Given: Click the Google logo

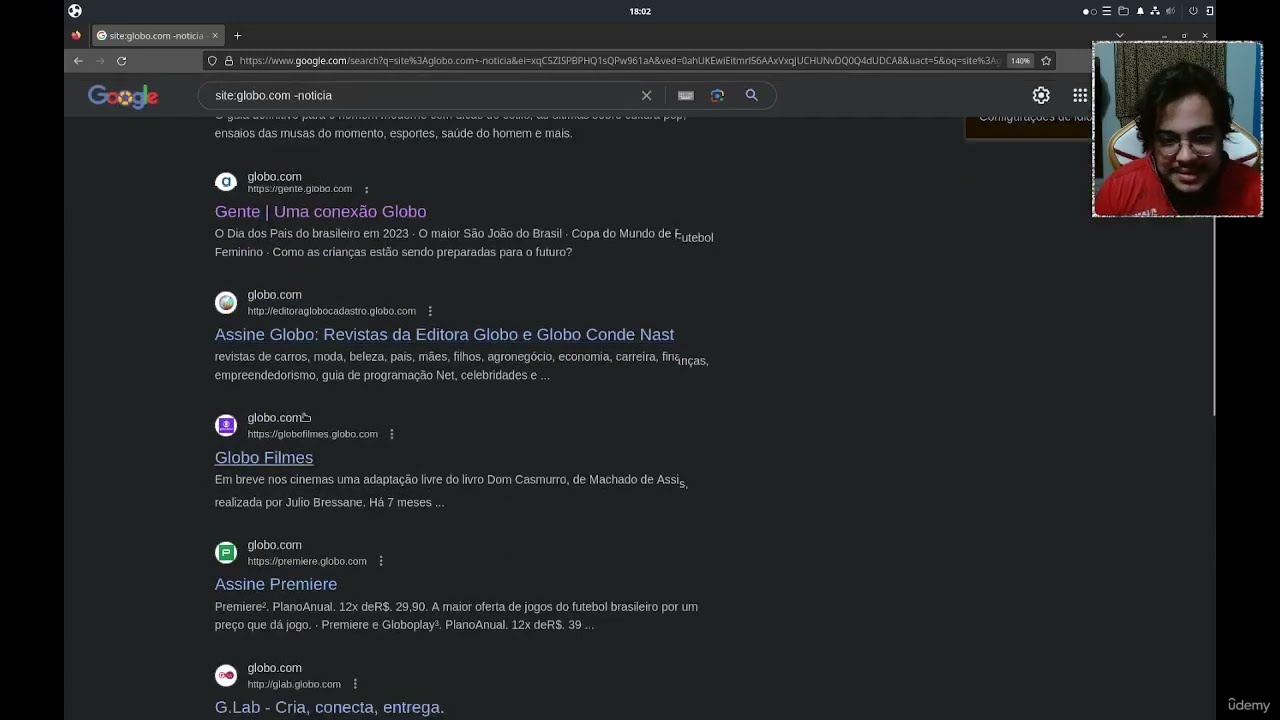Looking at the screenshot, I should coord(123,96).
